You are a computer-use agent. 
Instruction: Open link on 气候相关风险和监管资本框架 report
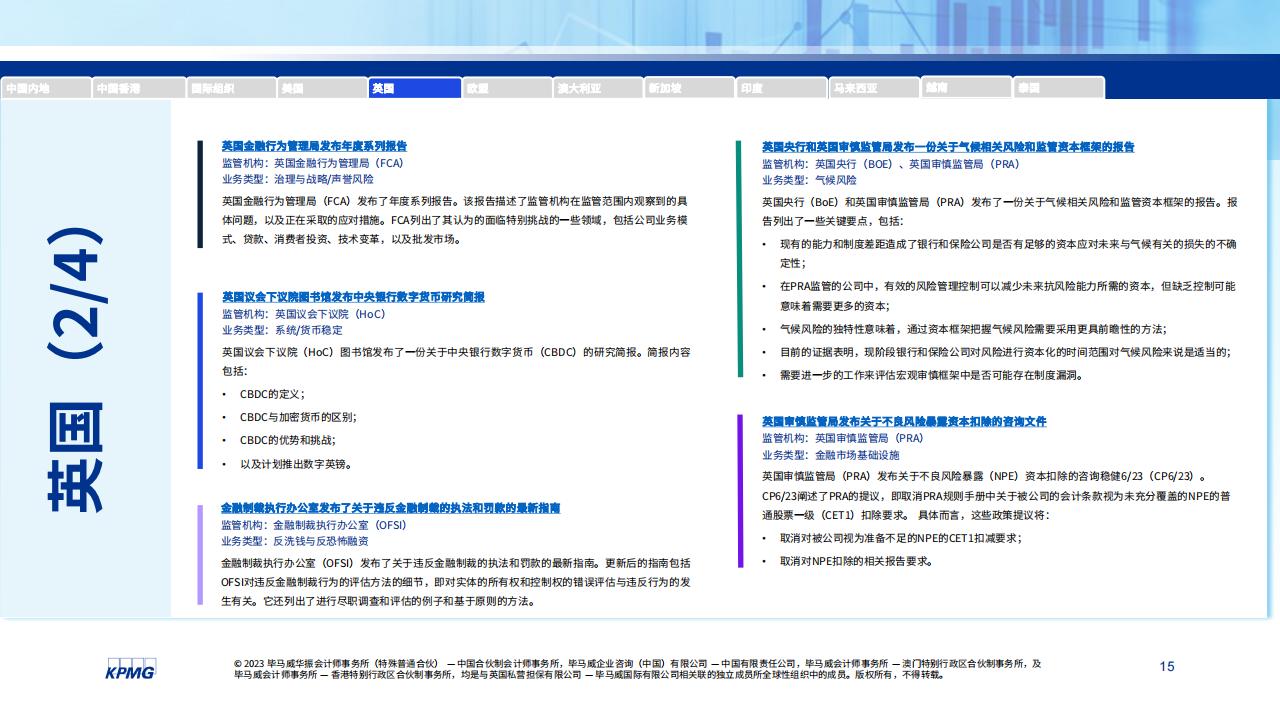(948, 147)
